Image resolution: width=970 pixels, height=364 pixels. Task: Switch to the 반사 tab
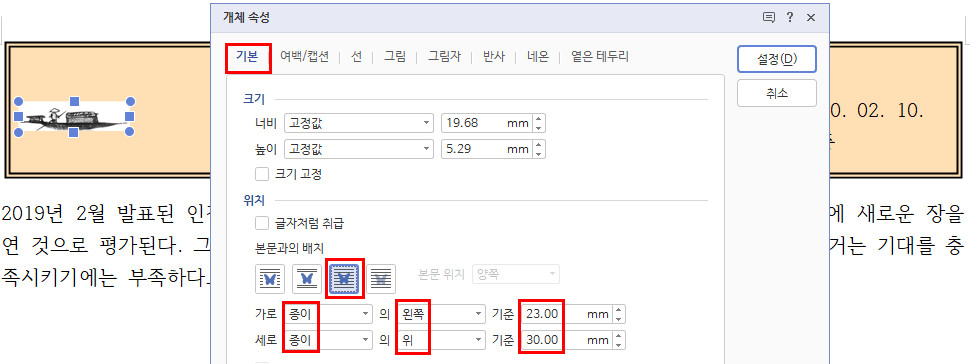(x=494, y=58)
